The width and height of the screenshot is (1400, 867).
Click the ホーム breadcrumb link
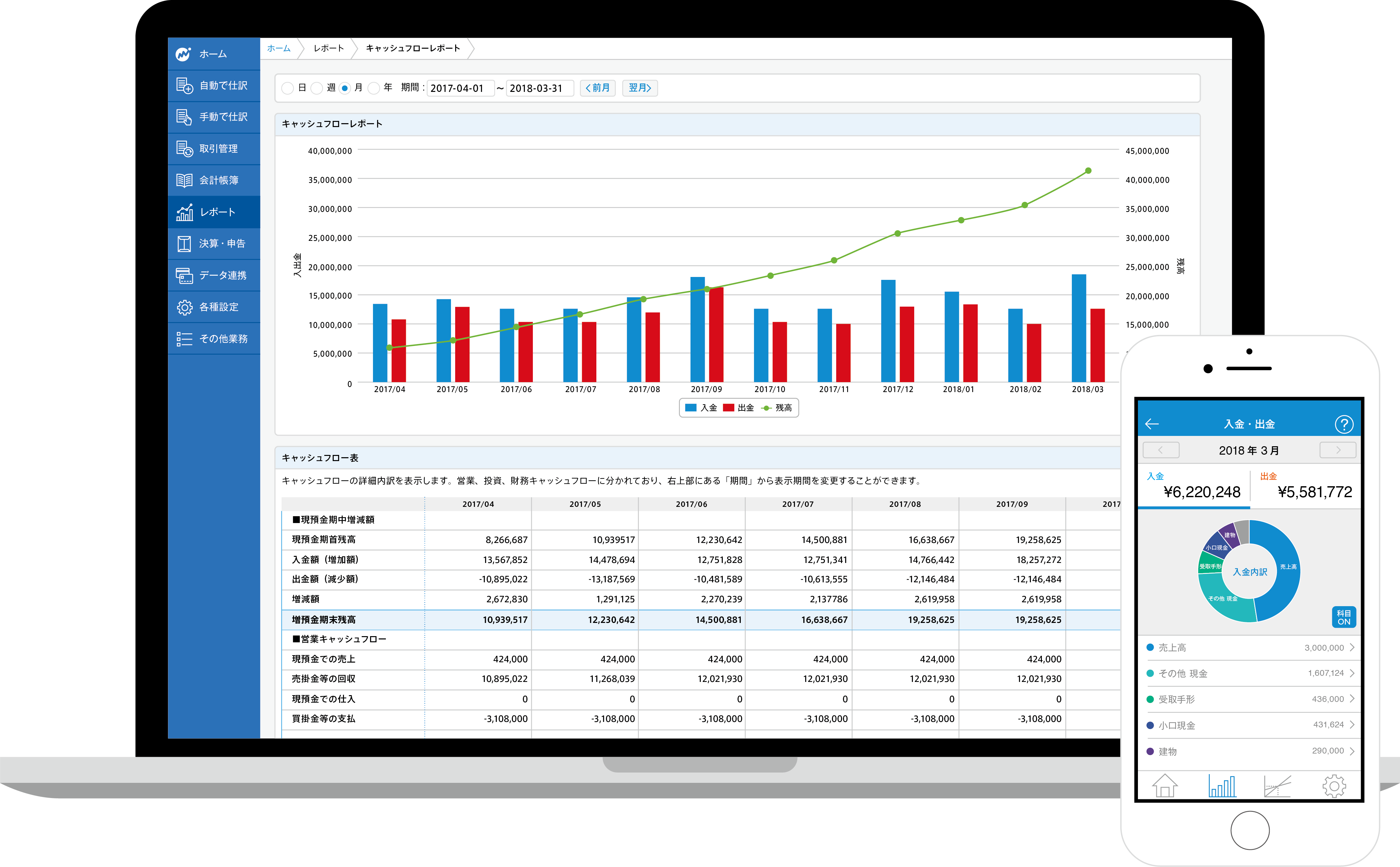tap(279, 48)
